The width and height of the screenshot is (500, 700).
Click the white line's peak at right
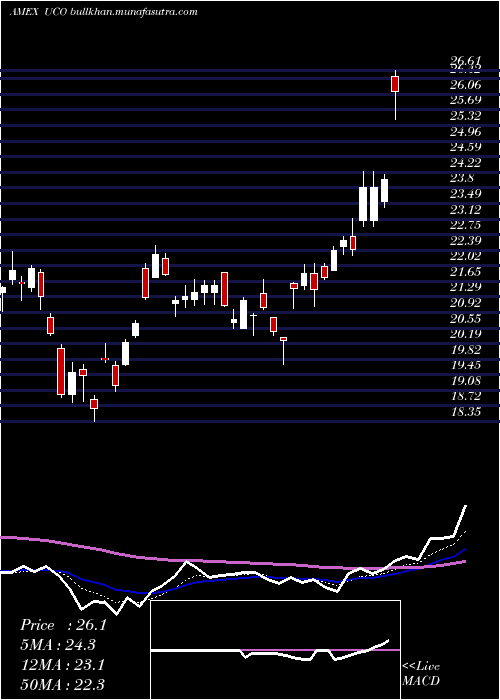tap(466, 506)
